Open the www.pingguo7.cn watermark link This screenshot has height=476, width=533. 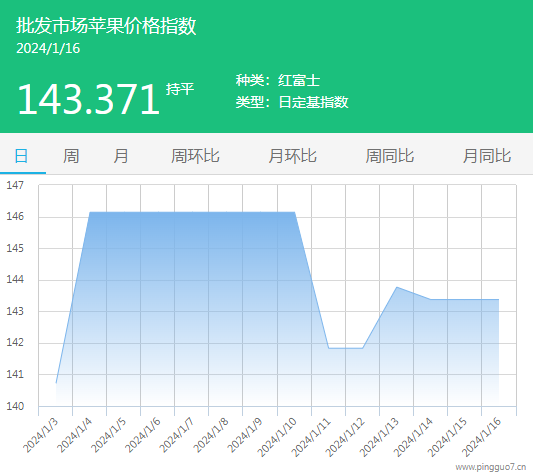[x=491, y=467]
